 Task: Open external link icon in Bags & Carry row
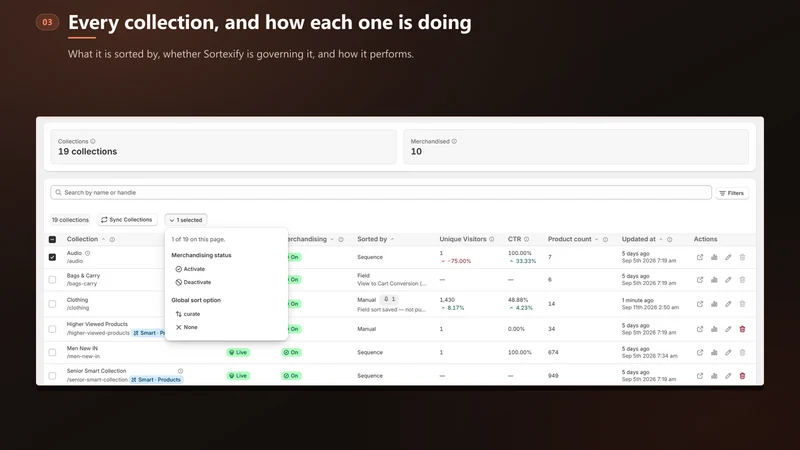point(699,280)
